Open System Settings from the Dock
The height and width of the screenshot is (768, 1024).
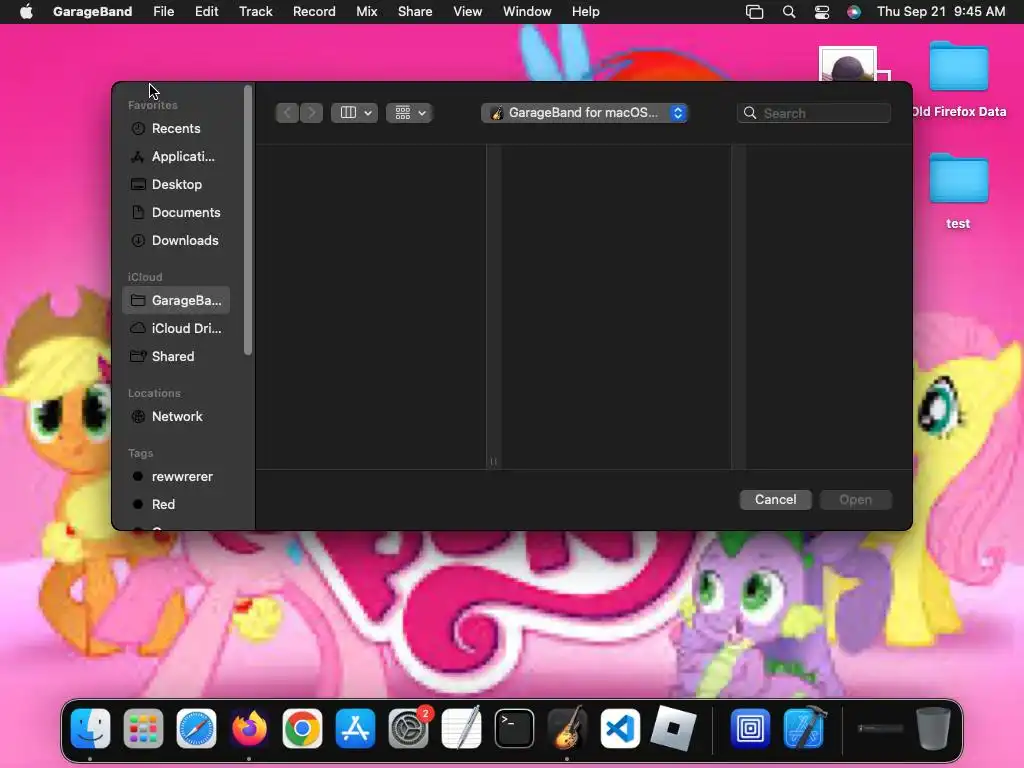pyautogui.click(x=408, y=728)
